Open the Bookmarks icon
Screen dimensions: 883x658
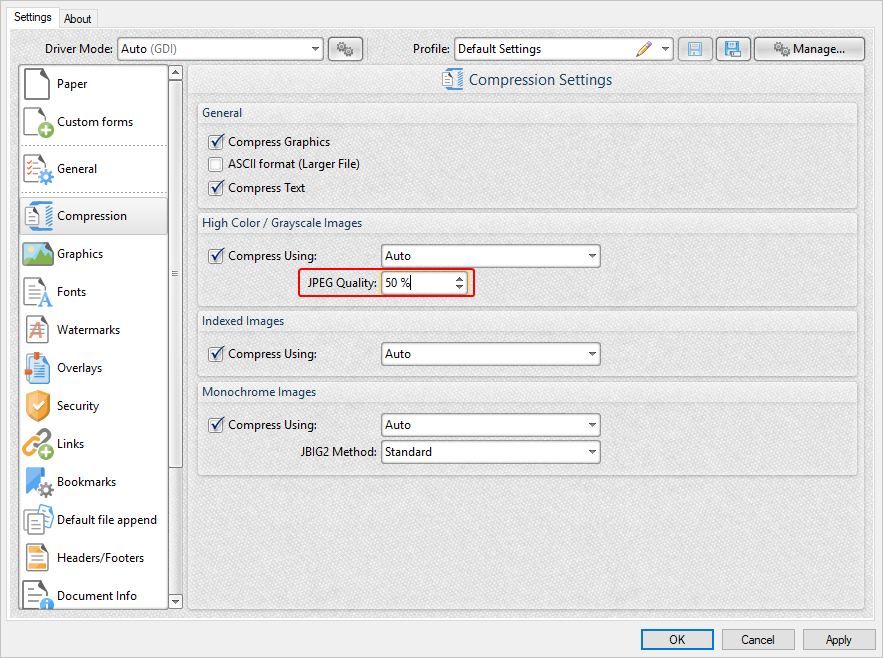click(38, 482)
